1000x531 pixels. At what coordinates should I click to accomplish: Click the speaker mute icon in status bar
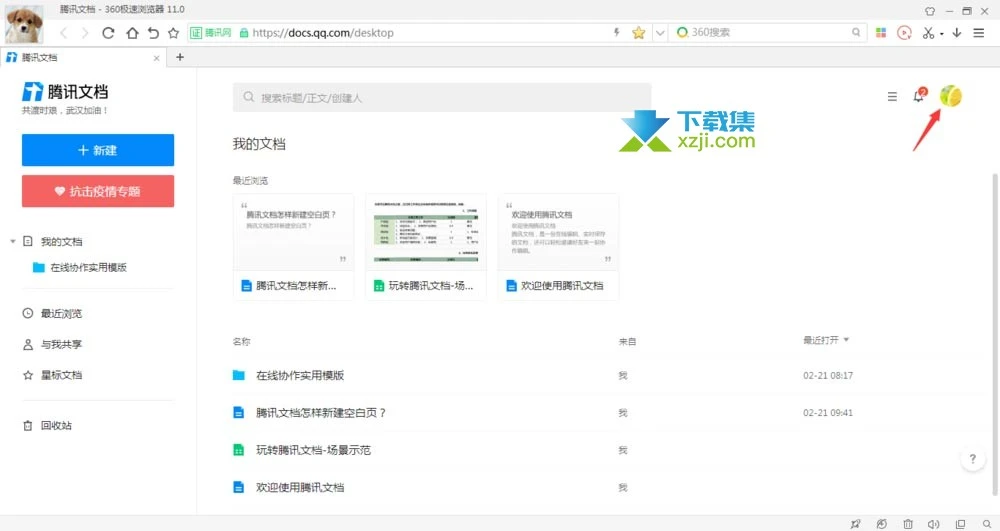(934, 524)
